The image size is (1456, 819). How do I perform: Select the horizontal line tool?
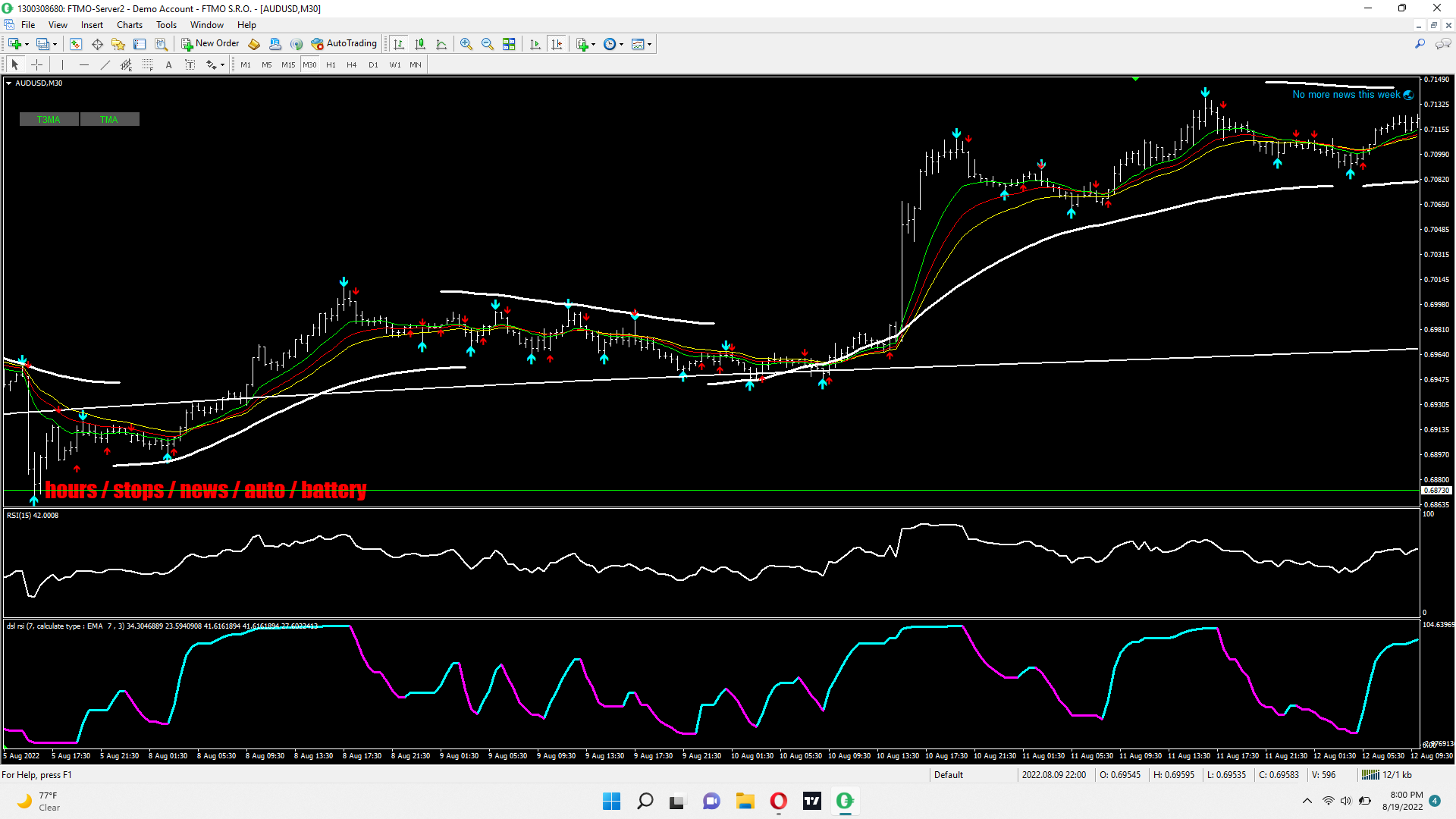pos(84,65)
